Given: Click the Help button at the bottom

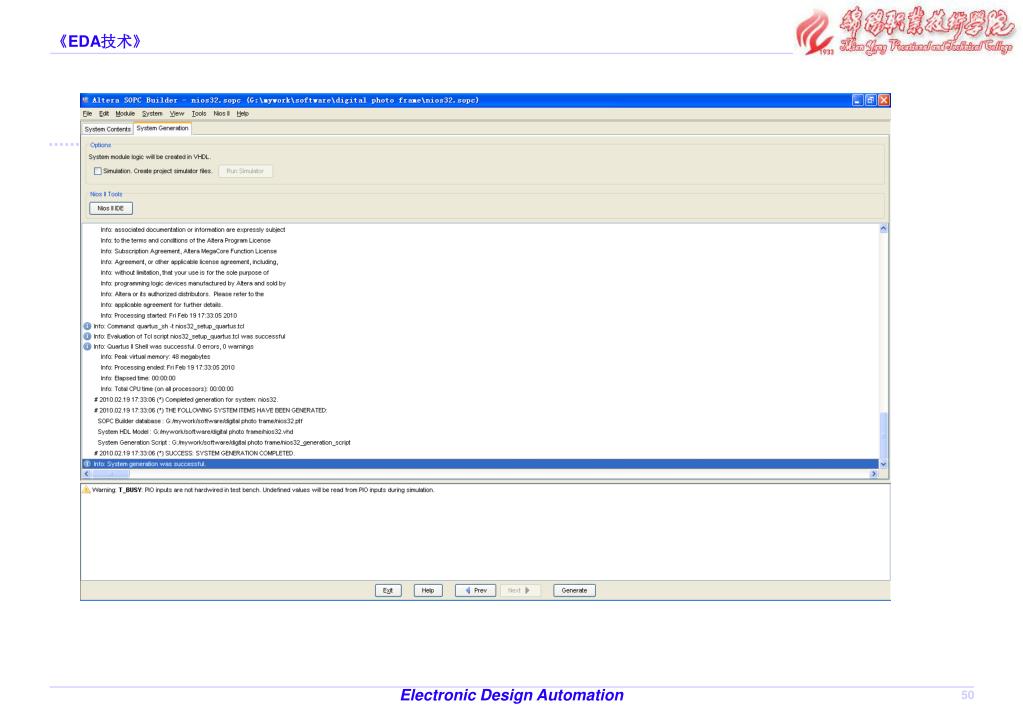Looking at the screenshot, I should [428, 591].
